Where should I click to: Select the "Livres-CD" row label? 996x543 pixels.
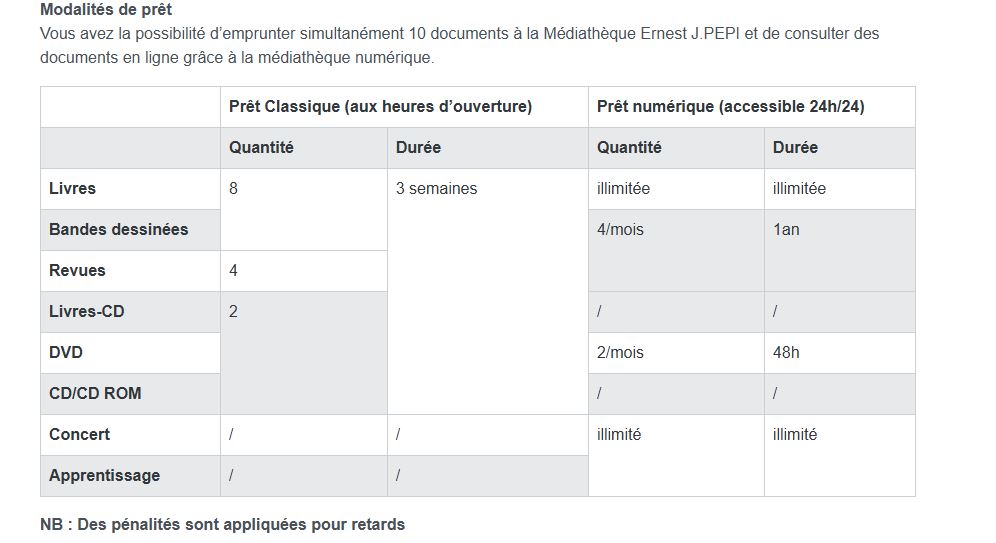tap(86, 311)
